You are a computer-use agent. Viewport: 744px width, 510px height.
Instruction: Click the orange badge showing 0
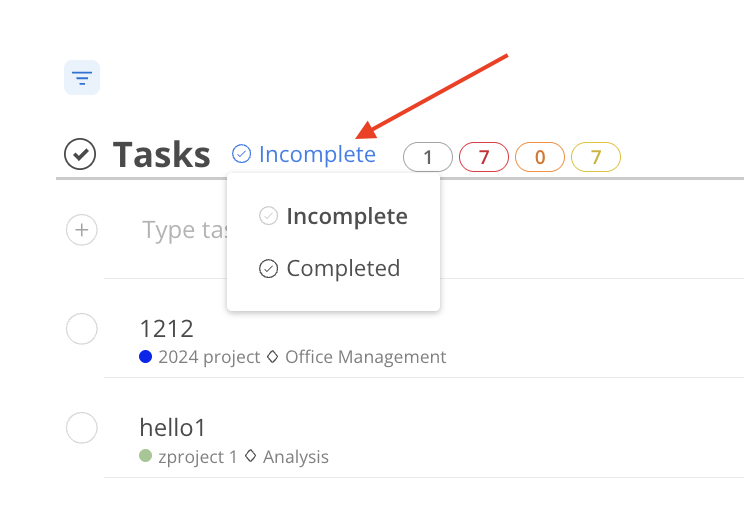[540, 157]
